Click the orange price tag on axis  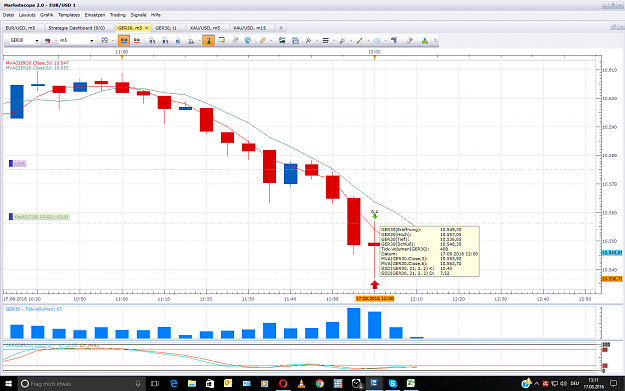611,279
